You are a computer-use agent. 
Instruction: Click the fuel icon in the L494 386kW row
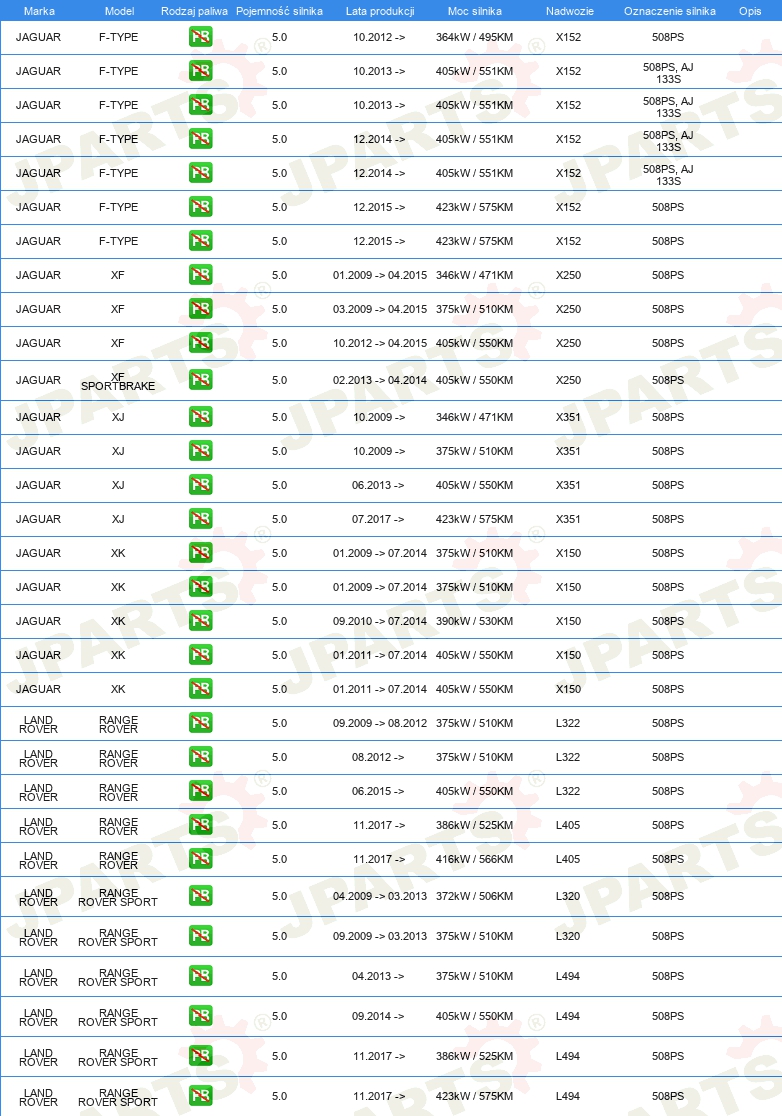[201, 1056]
